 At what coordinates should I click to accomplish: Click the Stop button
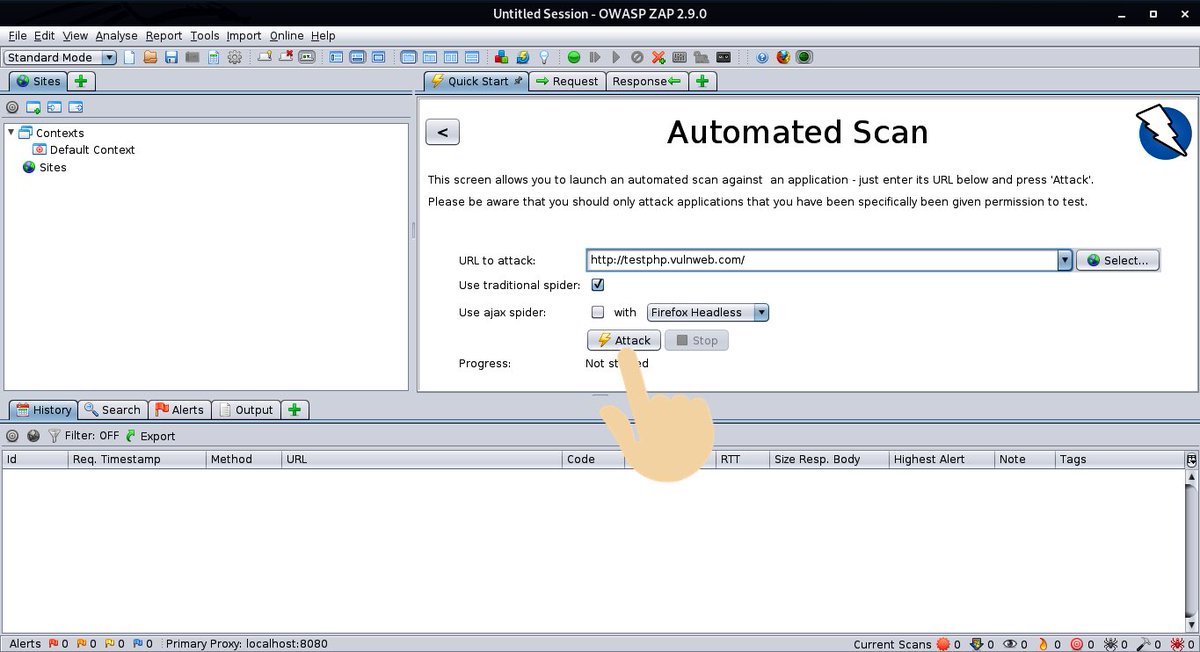pyautogui.click(x=697, y=340)
